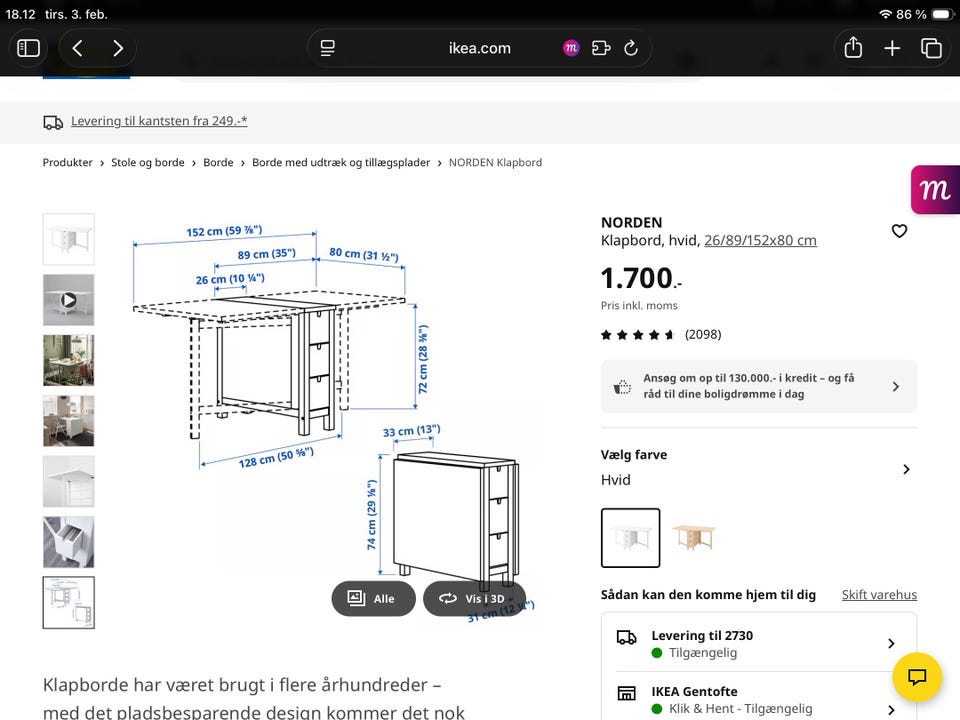Open the Vis i 3D viewer

point(474,598)
